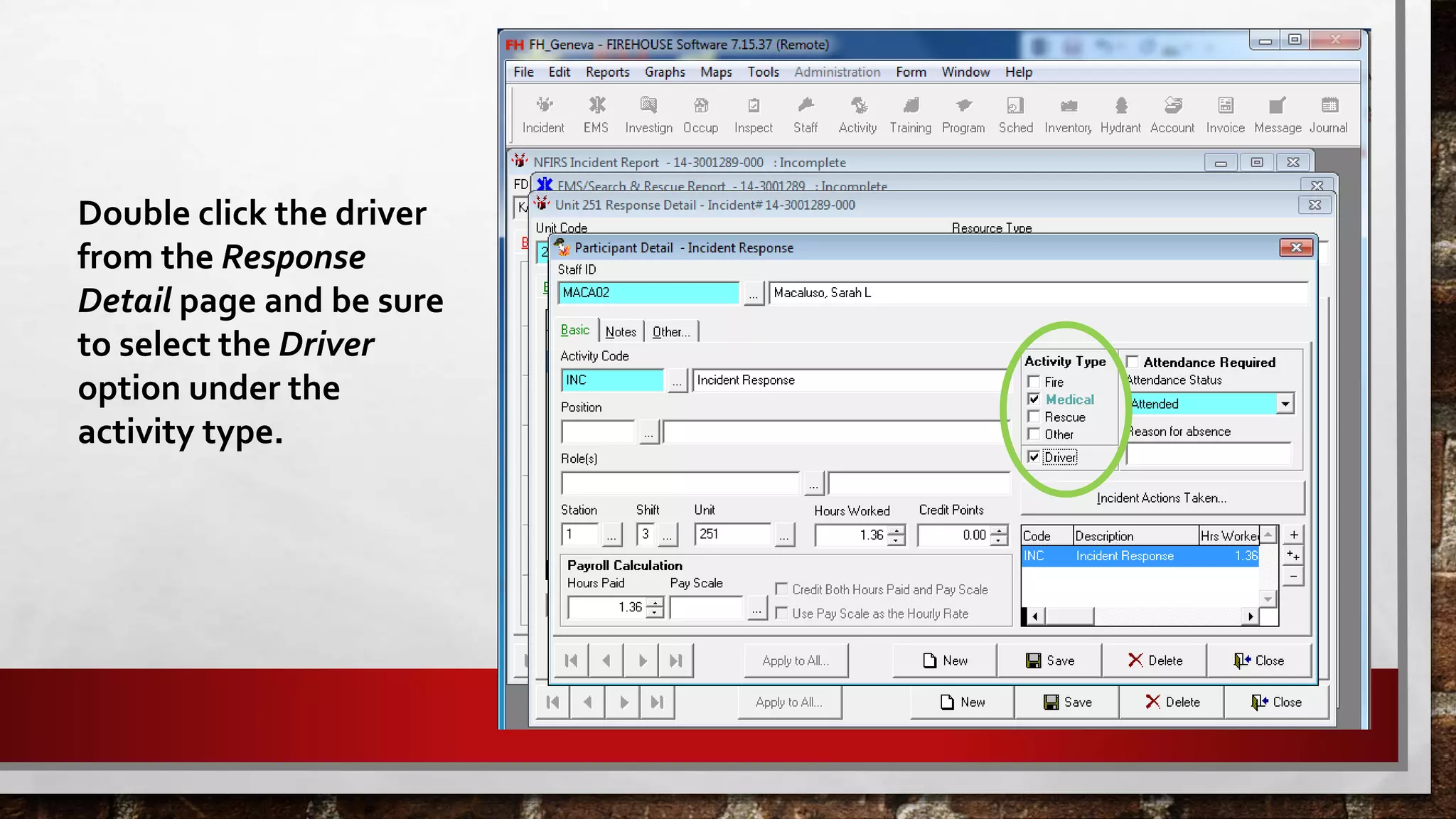The image size is (1456, 819).
Task: Open the Journal toolbar icon
Action: pyautogui.click(x=1328, y=114)
